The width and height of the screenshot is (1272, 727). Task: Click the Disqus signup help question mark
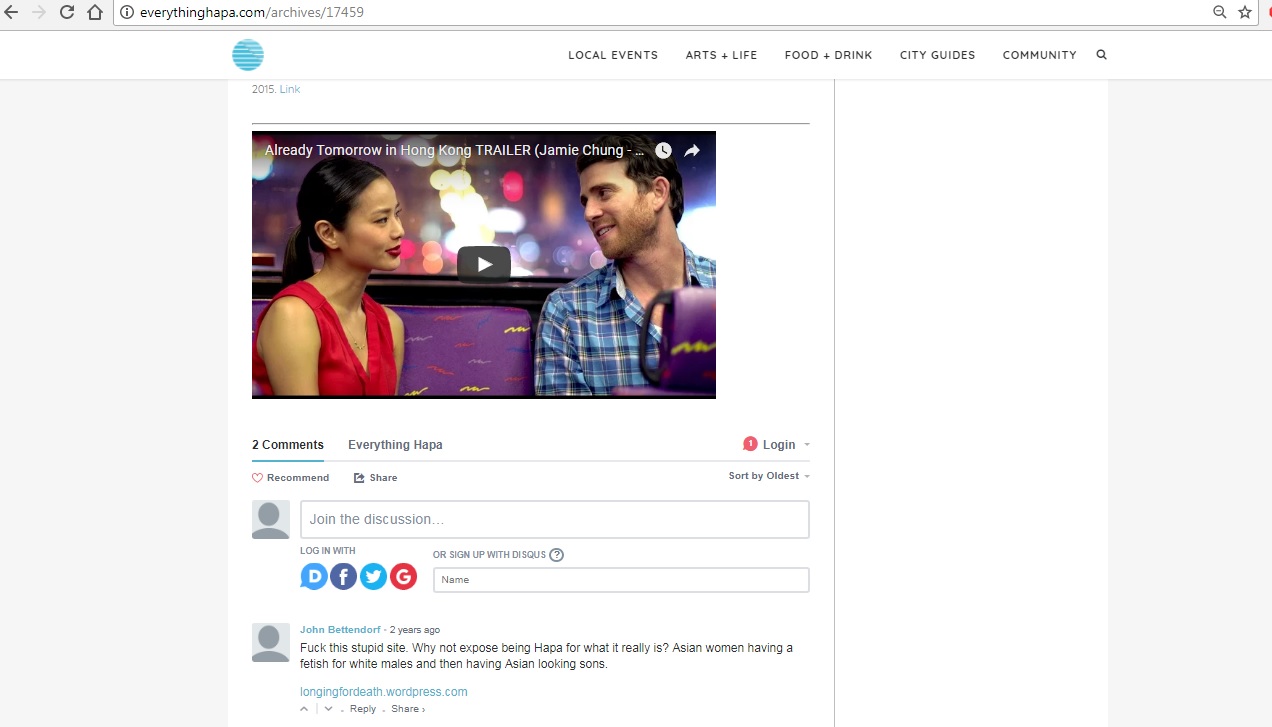(557, 555)
